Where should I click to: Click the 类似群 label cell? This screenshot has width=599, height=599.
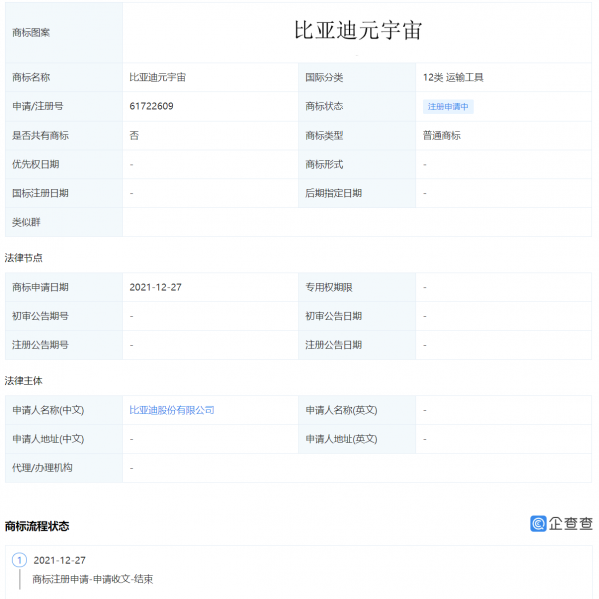point(64,222)
